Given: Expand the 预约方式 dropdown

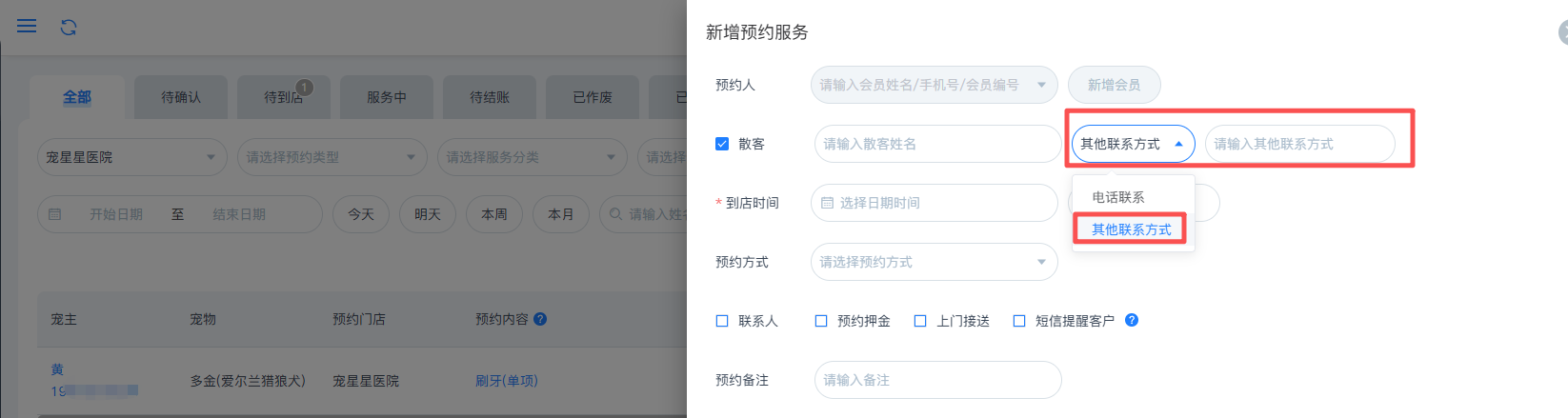Looking at the screenshot, I should pyautogui.click(x=934, y=262).
